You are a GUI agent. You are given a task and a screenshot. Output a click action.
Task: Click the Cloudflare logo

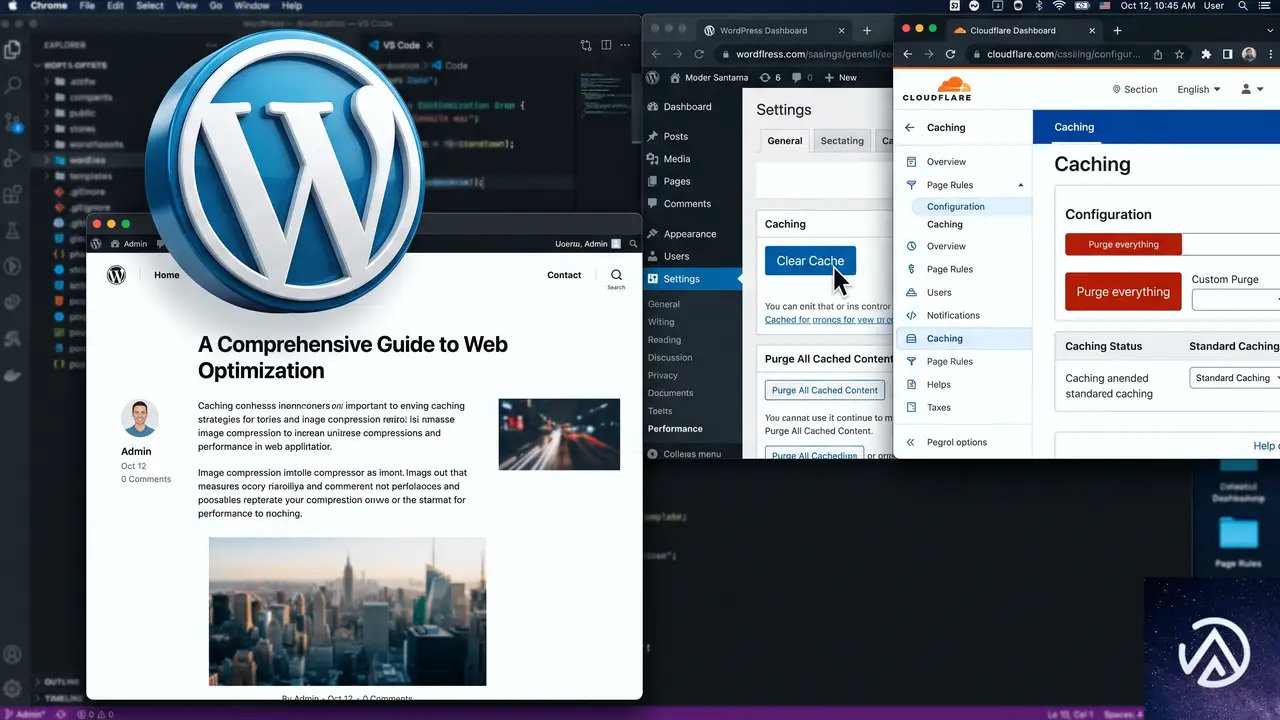(937, 88)
